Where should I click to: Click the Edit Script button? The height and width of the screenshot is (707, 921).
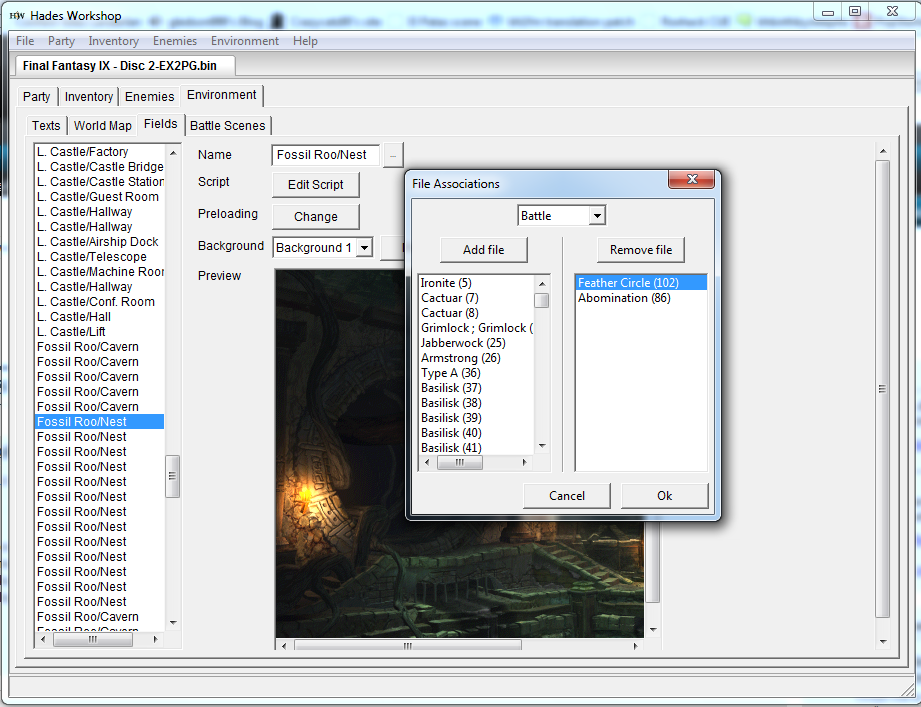pos(315,184)
